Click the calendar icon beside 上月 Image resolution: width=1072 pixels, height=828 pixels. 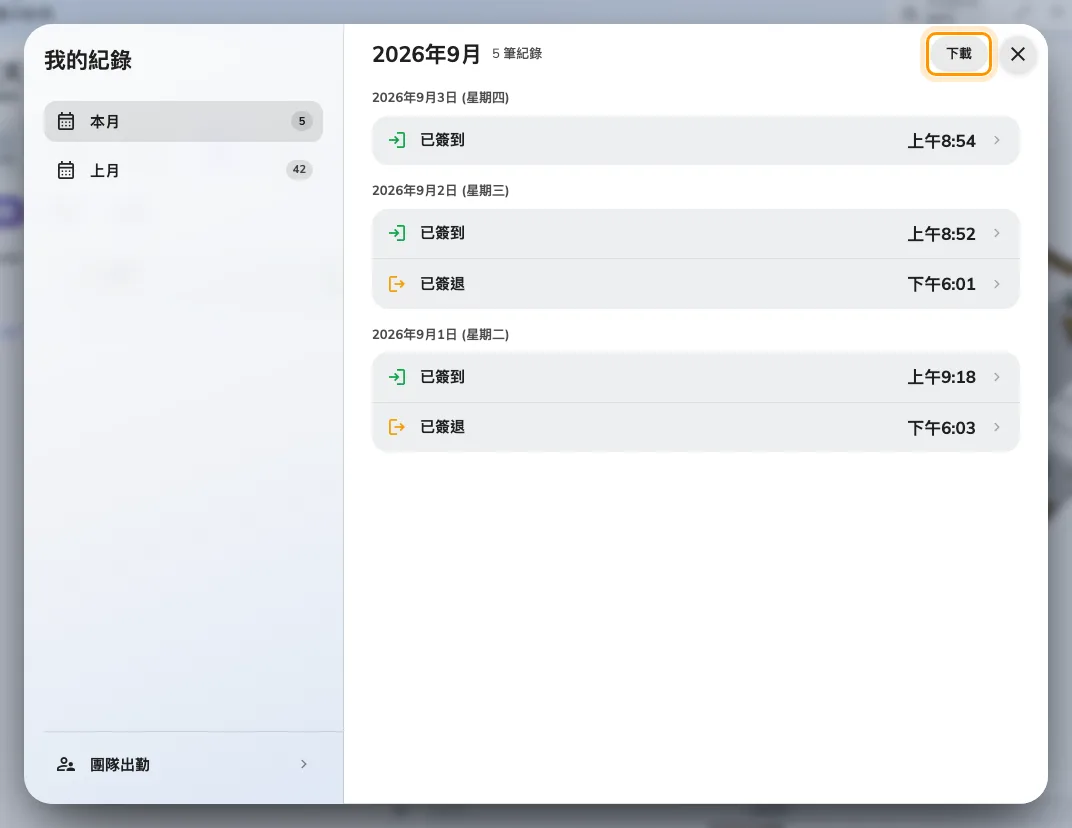coord(66,170)
